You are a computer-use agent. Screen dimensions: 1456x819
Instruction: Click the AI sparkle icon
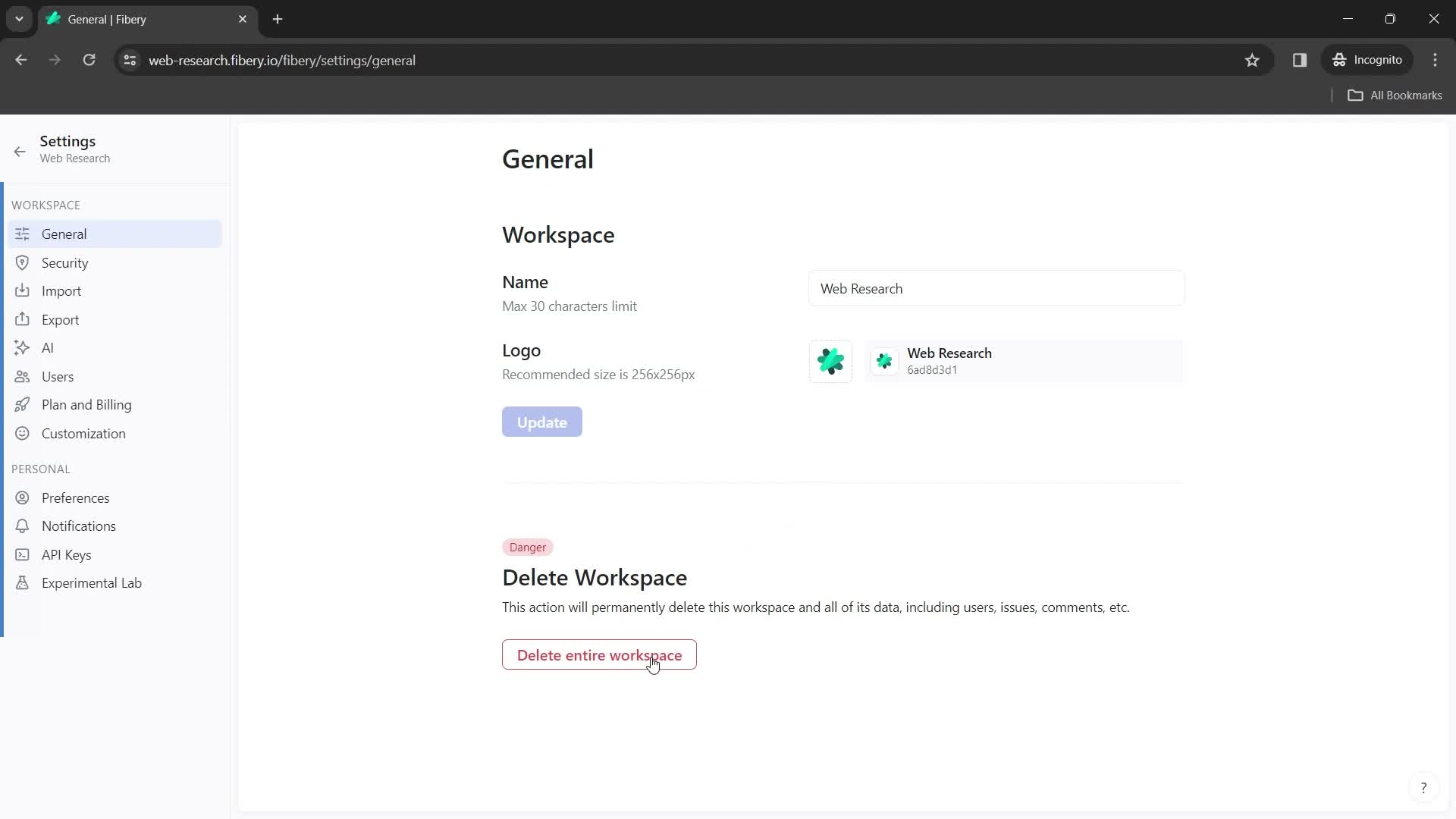tap(22, 347)
